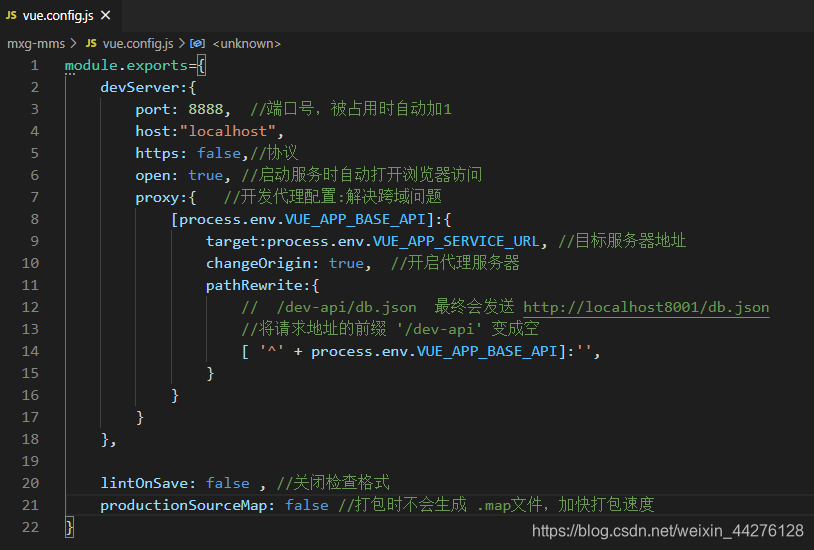Click the /dev-api/db.json comment text
The height and width of the screenshot is (550, 814).
346,307
